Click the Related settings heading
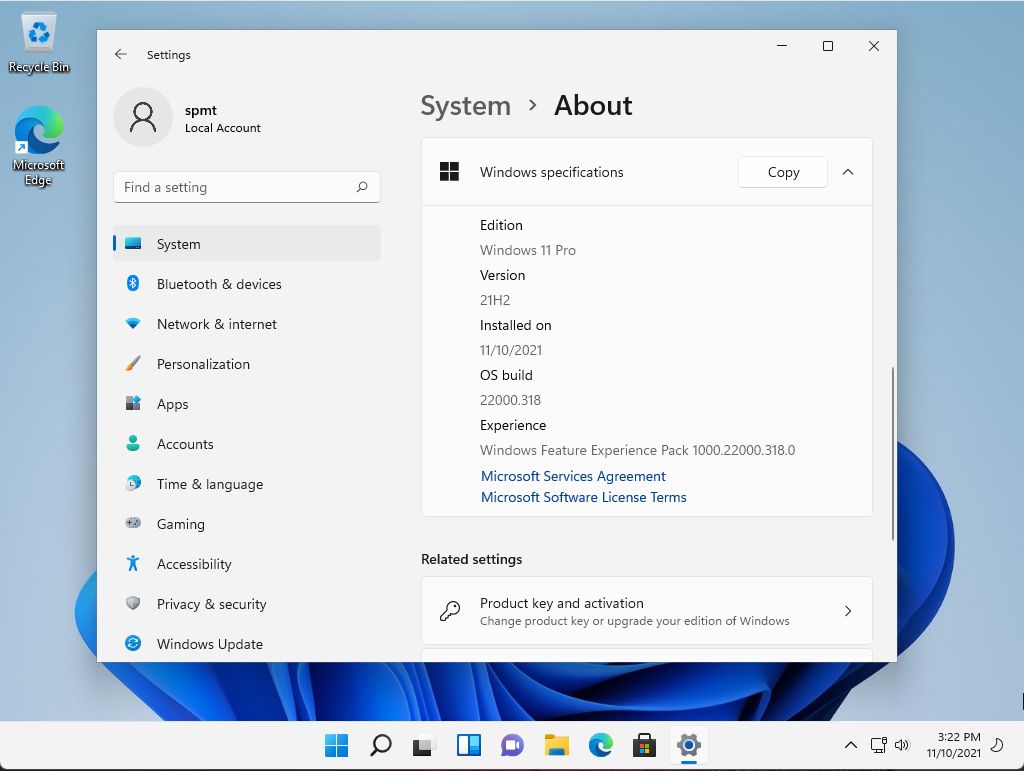The width and height of the screenshot is (1024, 771). pos(472,559)
